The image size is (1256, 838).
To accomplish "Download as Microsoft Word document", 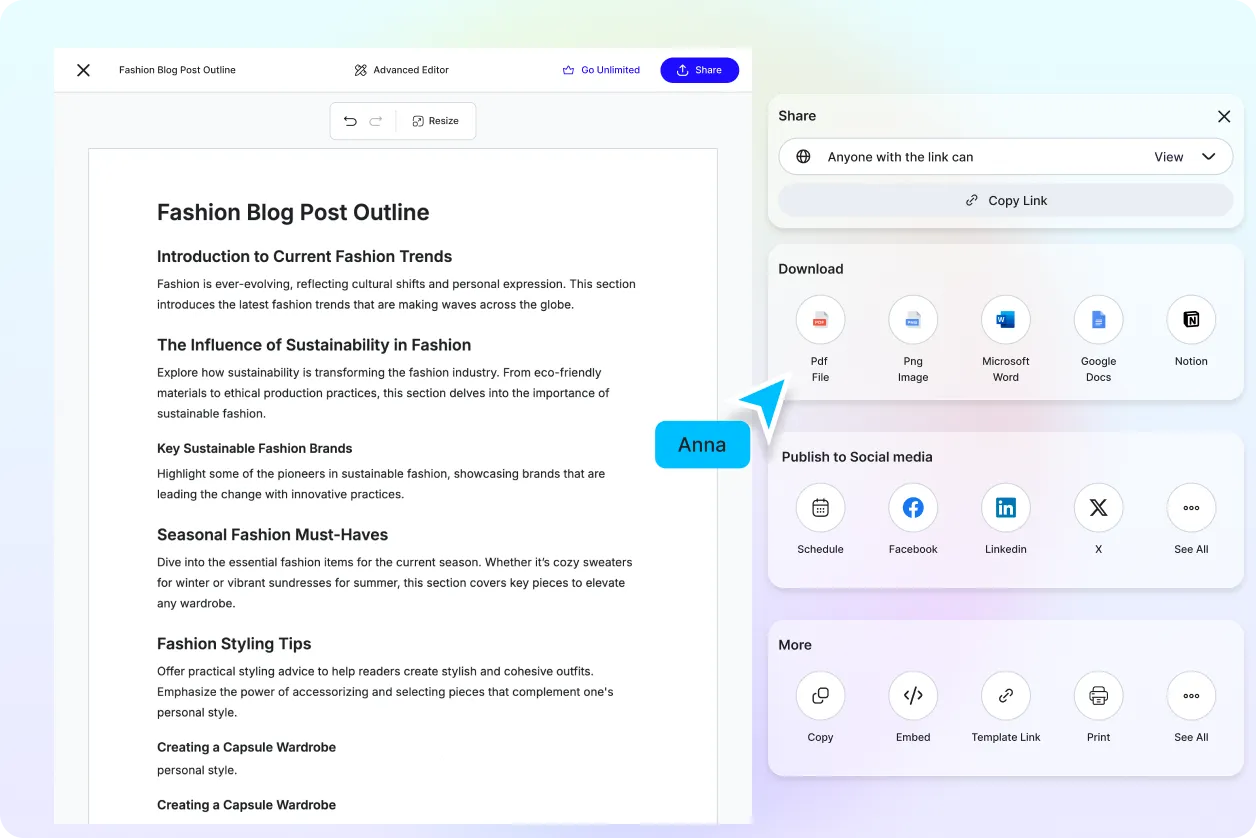I will click(x=1005, y=320).
